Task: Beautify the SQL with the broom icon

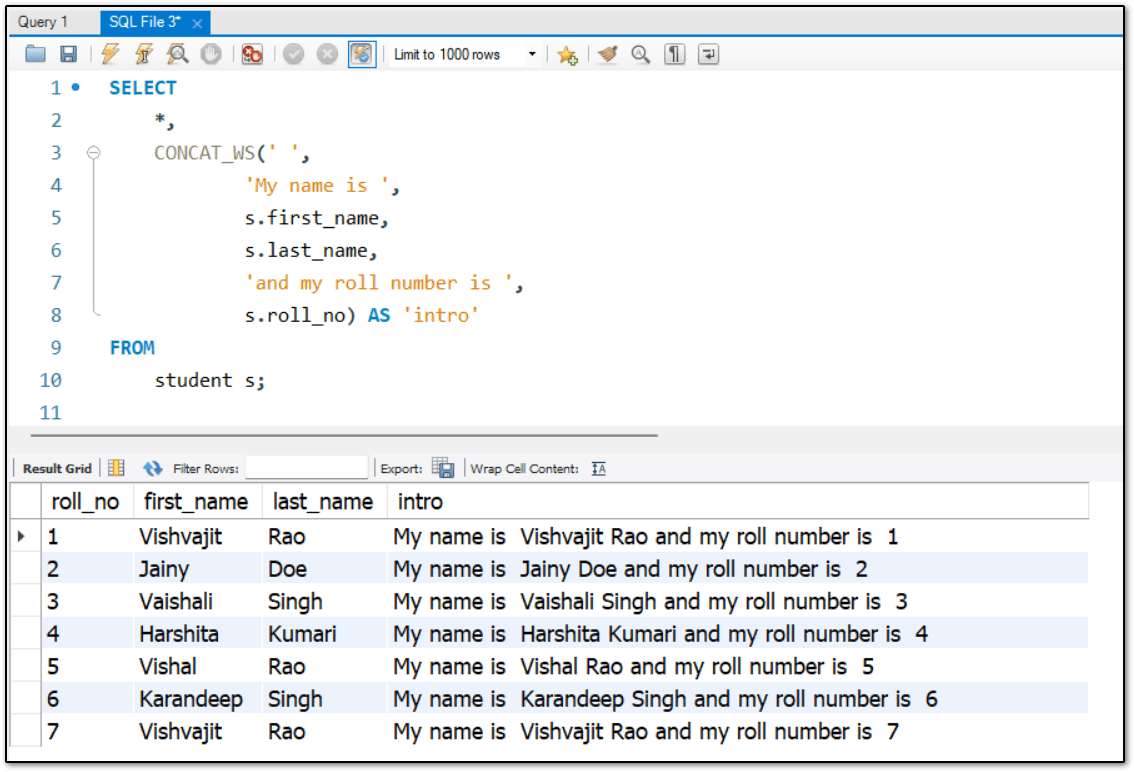Action: 607,54
